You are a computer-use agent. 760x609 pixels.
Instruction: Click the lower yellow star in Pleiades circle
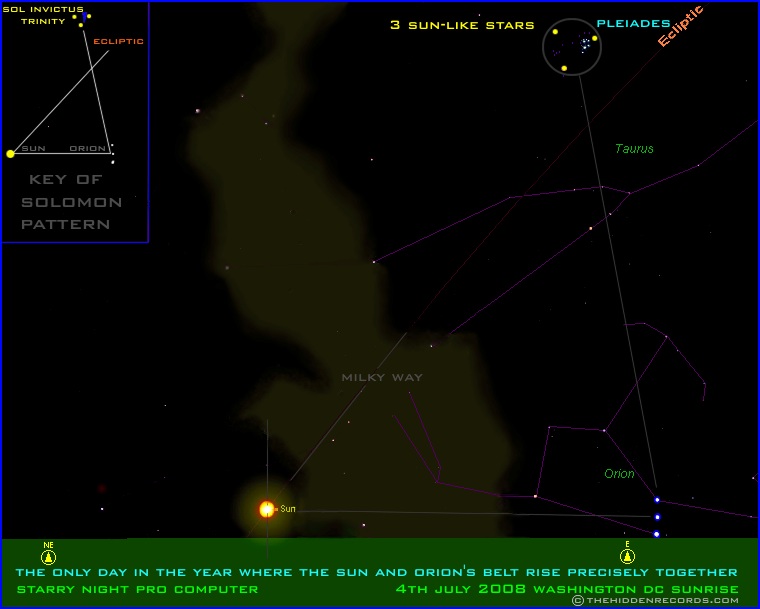point(564,68)
